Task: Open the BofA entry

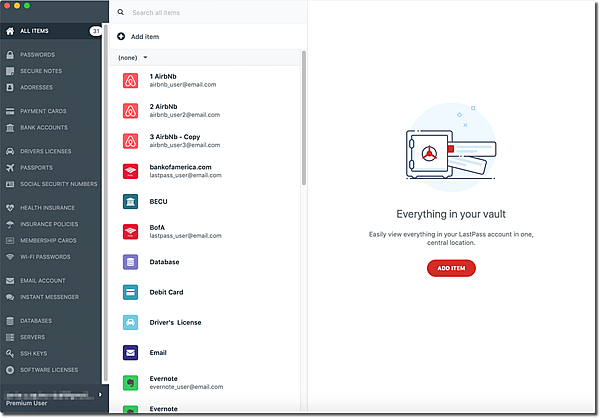Action: (206, 232)
